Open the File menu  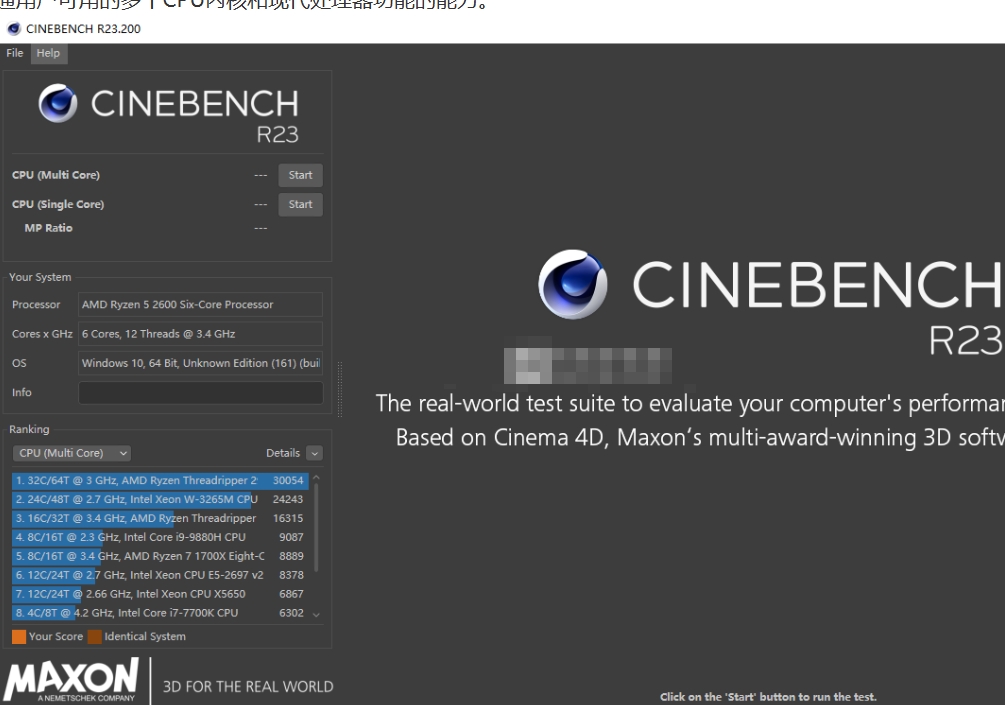(x=15, y=53)
